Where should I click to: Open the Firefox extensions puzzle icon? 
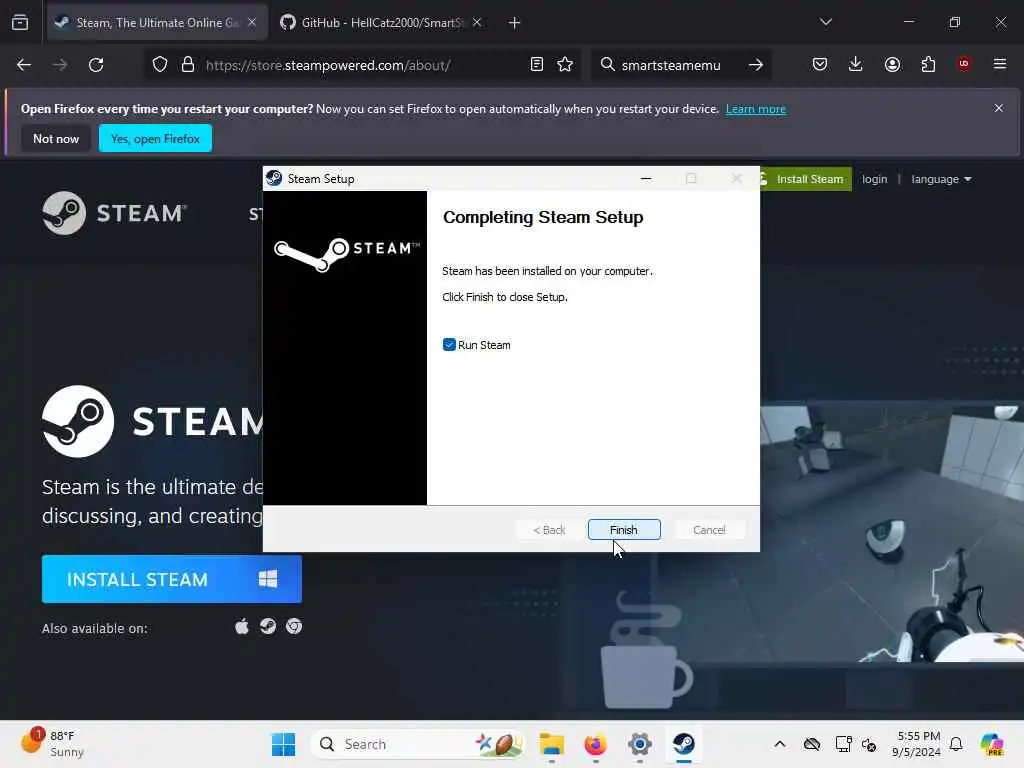pos(928,64)
